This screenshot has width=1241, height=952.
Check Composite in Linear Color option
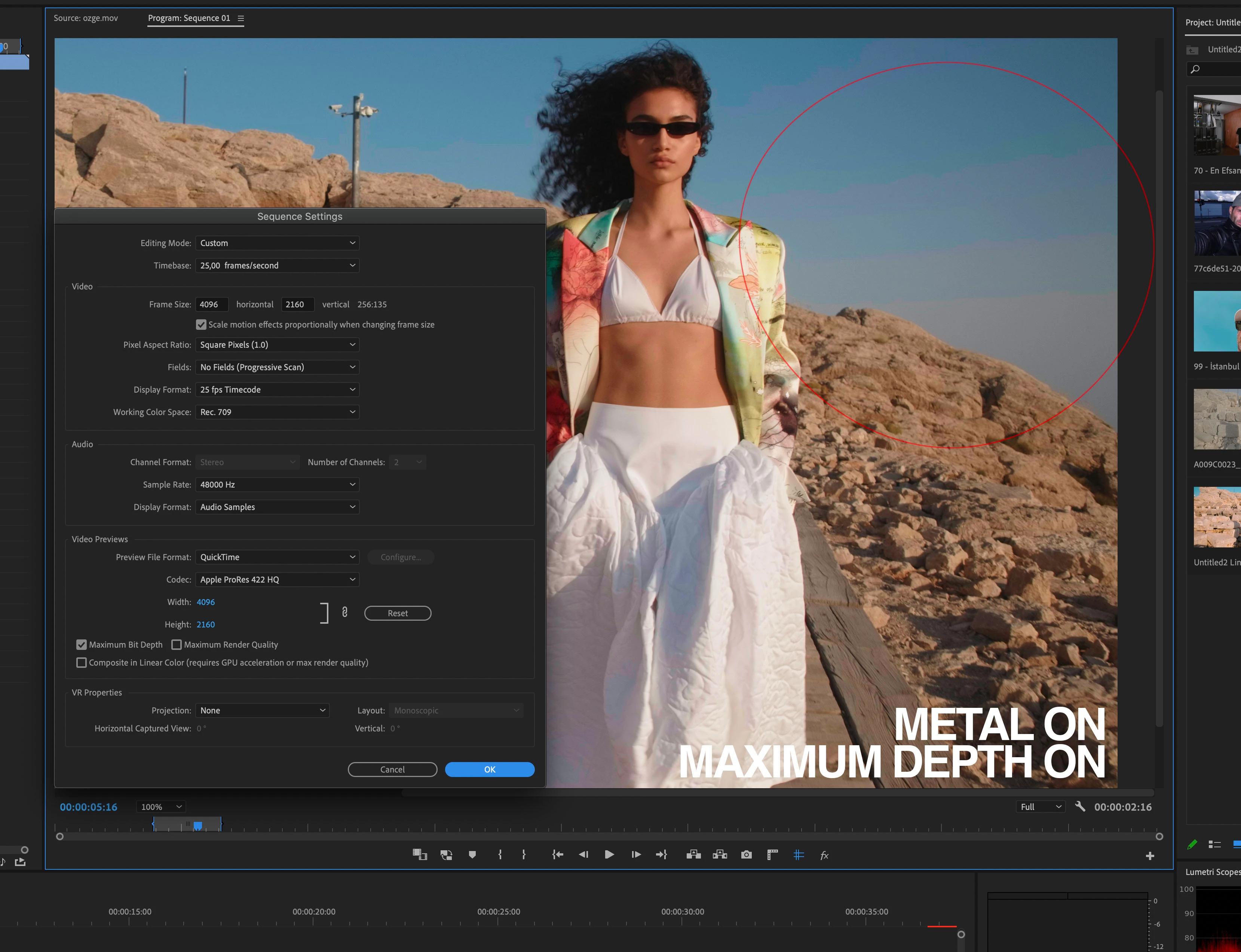82,663
